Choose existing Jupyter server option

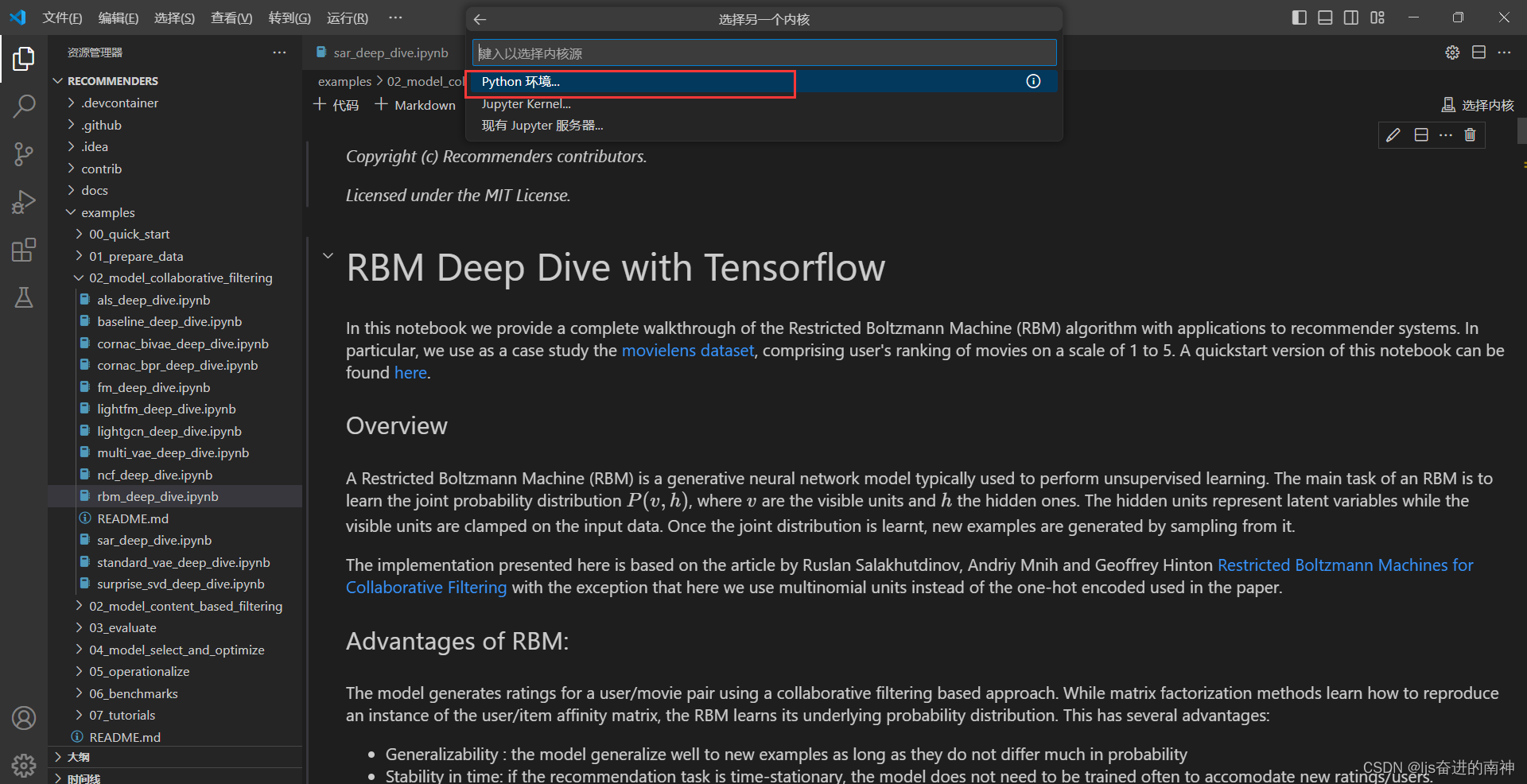(x=764, y=125)
